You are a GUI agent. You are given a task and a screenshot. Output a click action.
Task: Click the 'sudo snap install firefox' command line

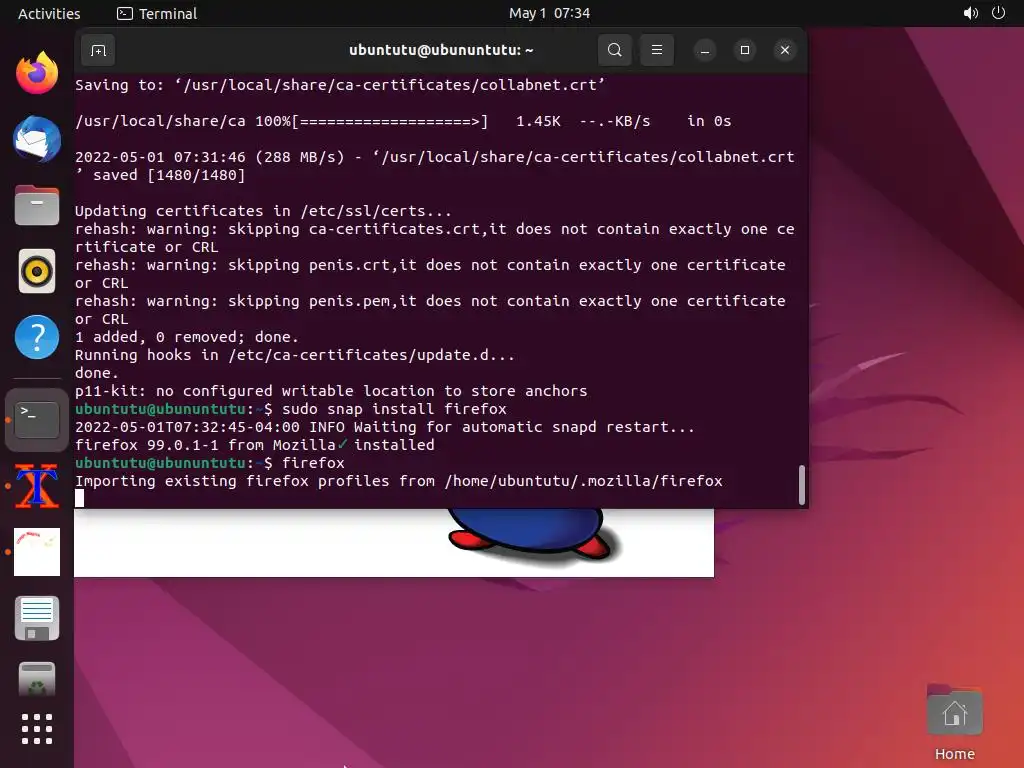[291, 409]
